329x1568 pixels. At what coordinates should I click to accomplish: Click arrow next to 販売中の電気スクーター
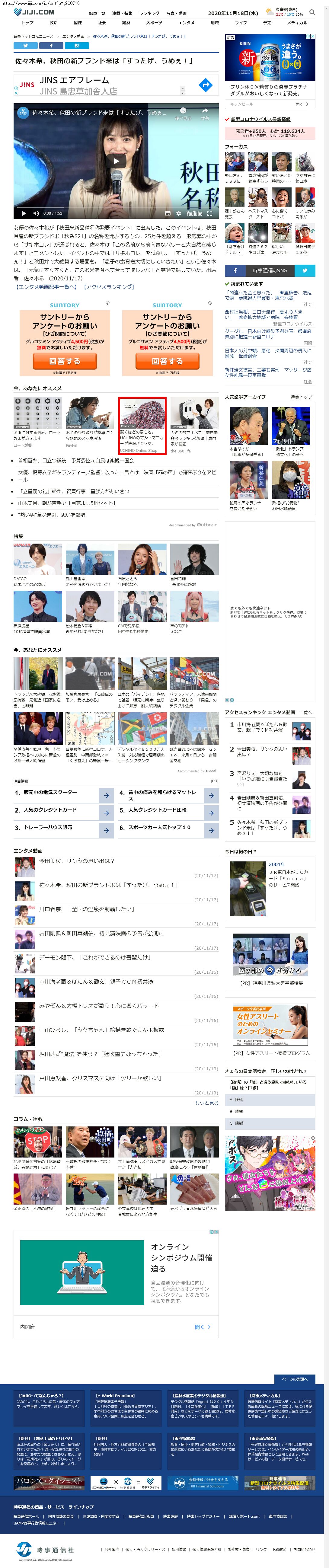click(106, 795)
